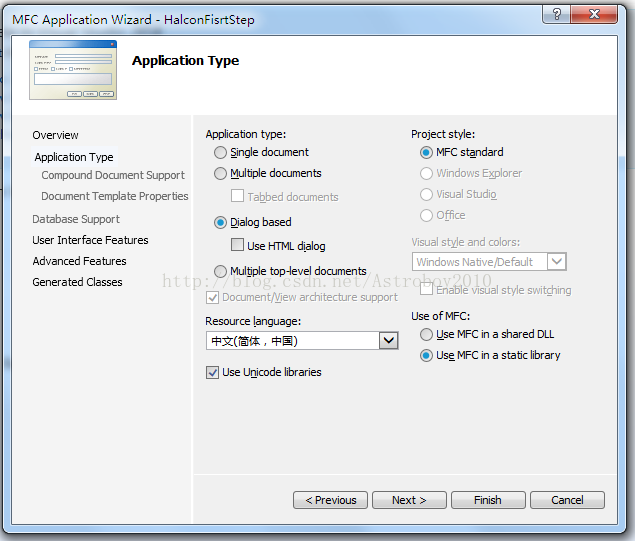
Task: Select Office project style
Action: (x=426, y=215)
